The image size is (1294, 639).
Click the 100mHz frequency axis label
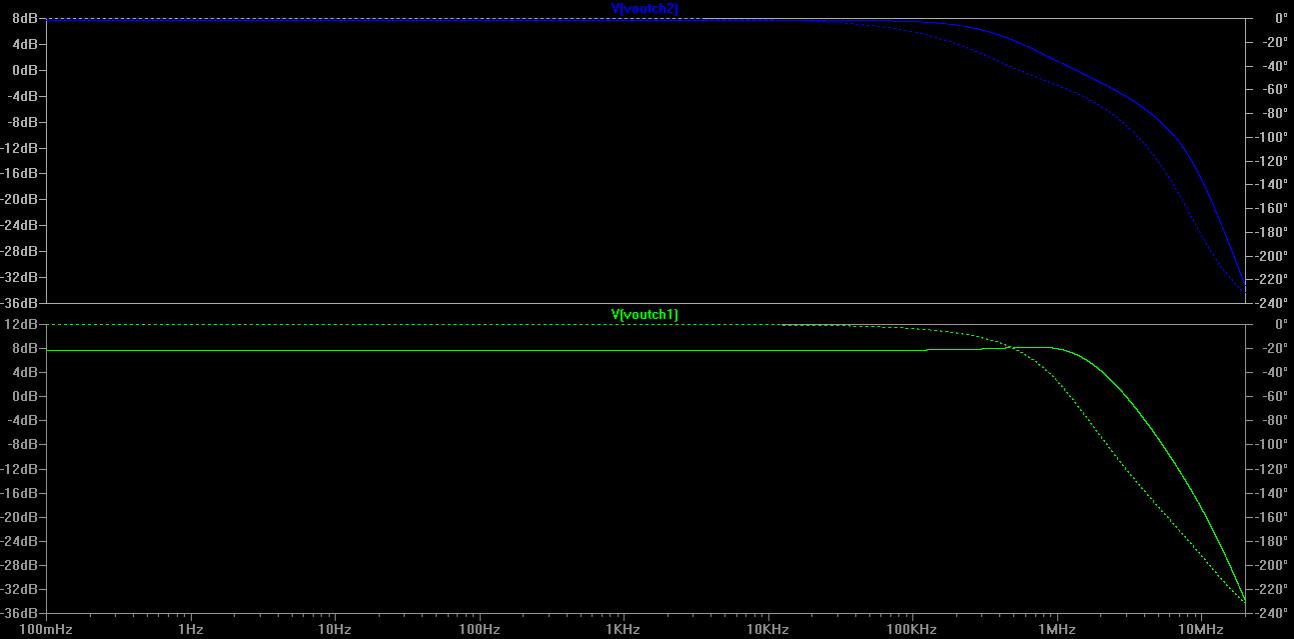(45, 629)
